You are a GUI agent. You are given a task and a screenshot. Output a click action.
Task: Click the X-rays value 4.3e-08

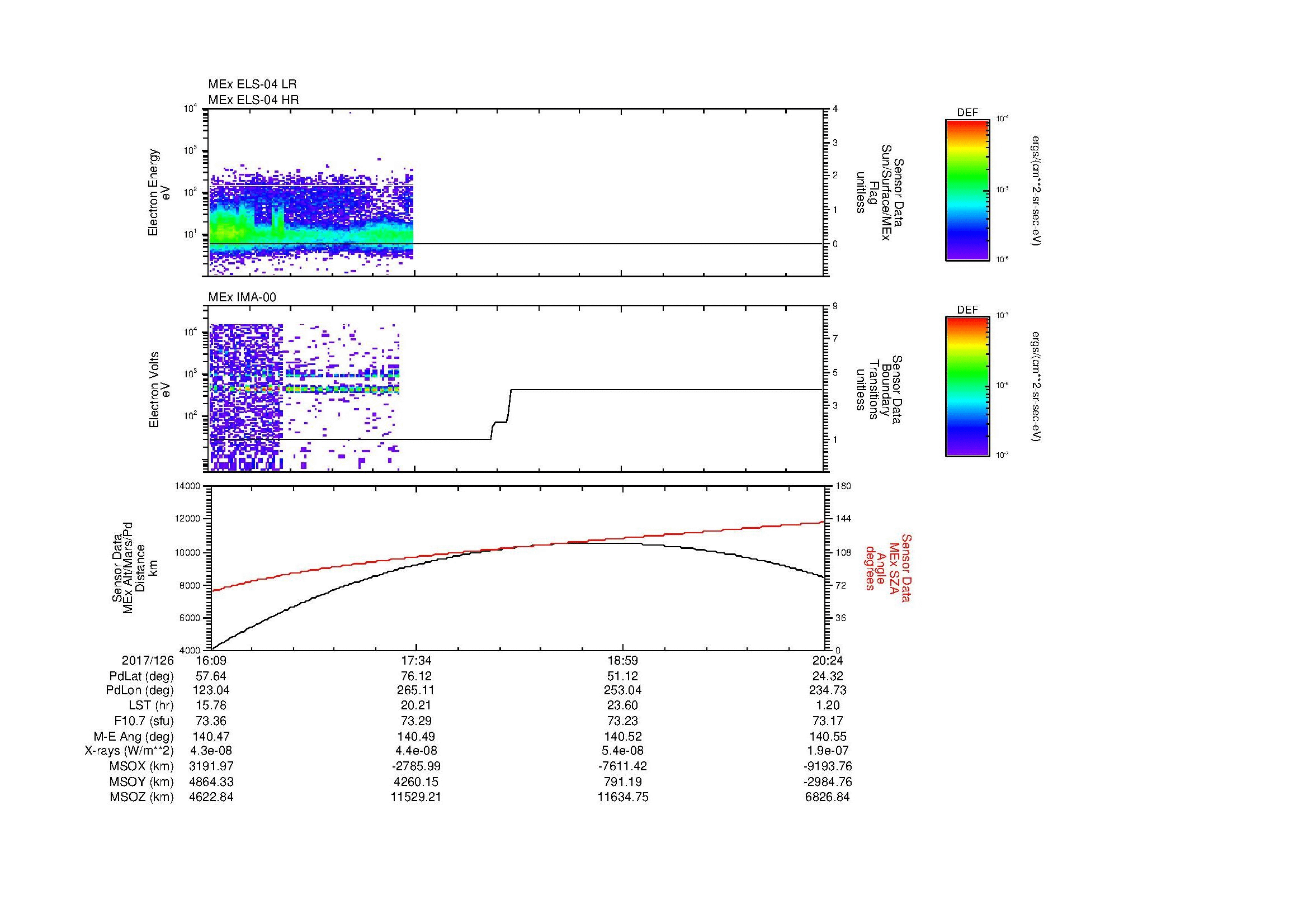[x=211, y=751]
